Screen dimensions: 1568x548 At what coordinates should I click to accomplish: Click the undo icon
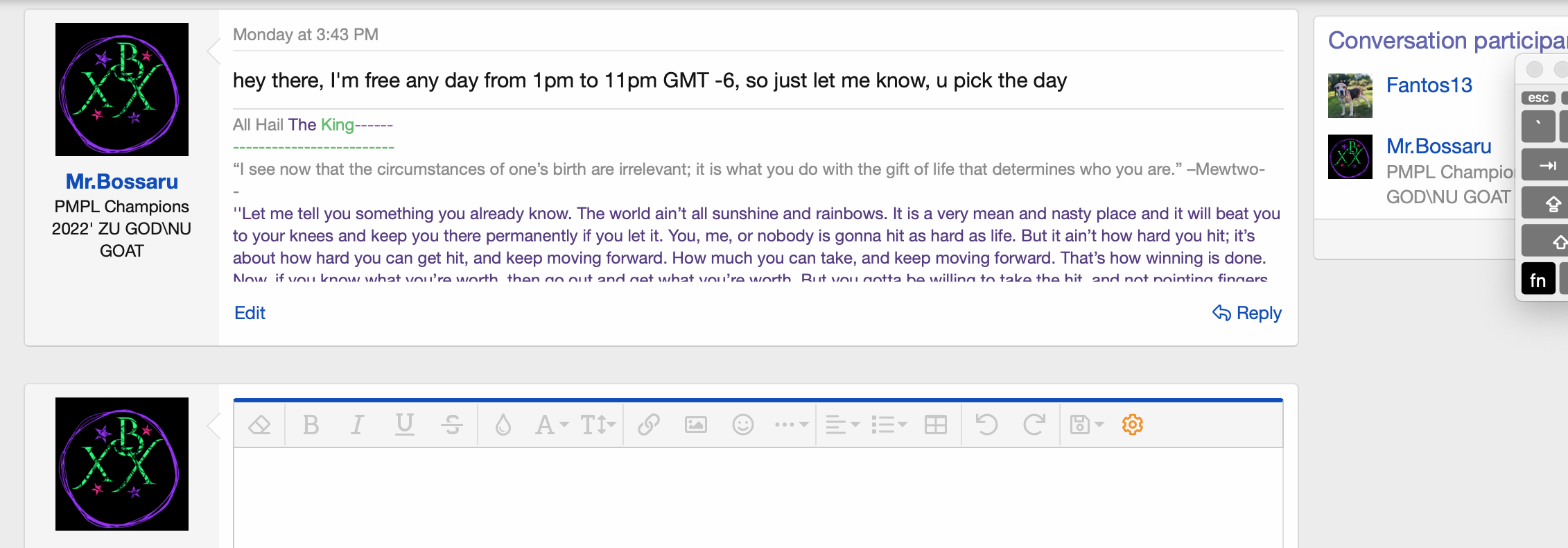click(986, 425)
